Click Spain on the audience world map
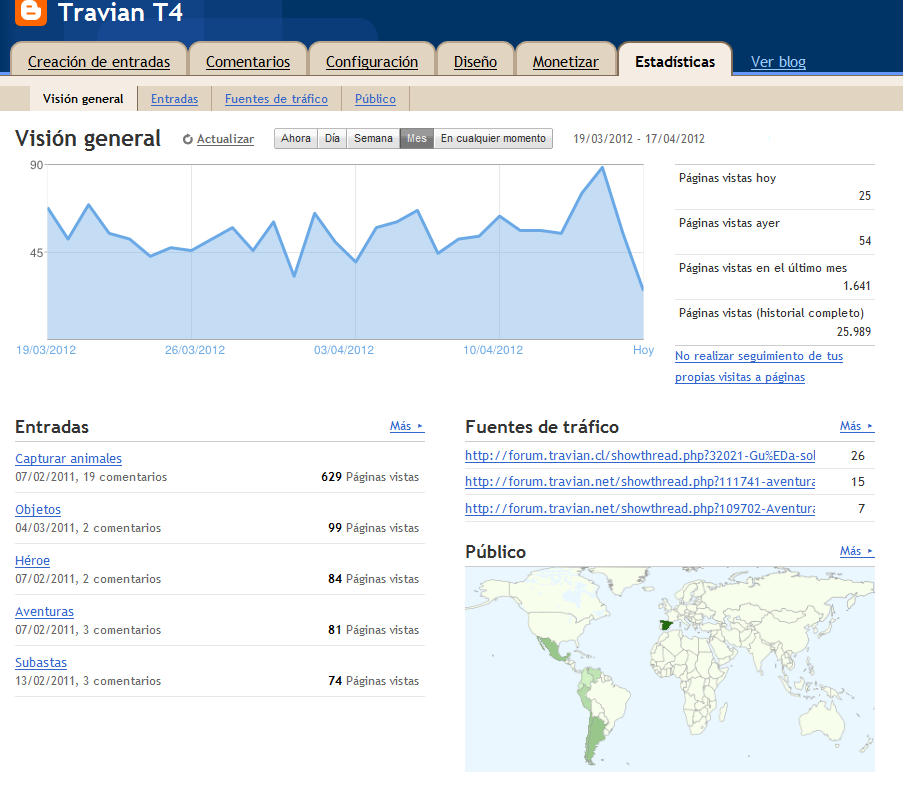 667,625
